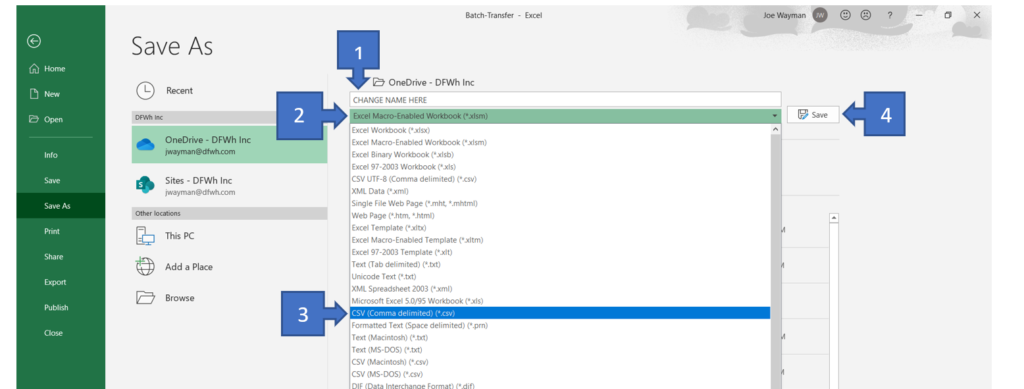Select Text (Macintosh) (*.txt)
This screenshot has width=1024, height=389.
click(560, 337)
